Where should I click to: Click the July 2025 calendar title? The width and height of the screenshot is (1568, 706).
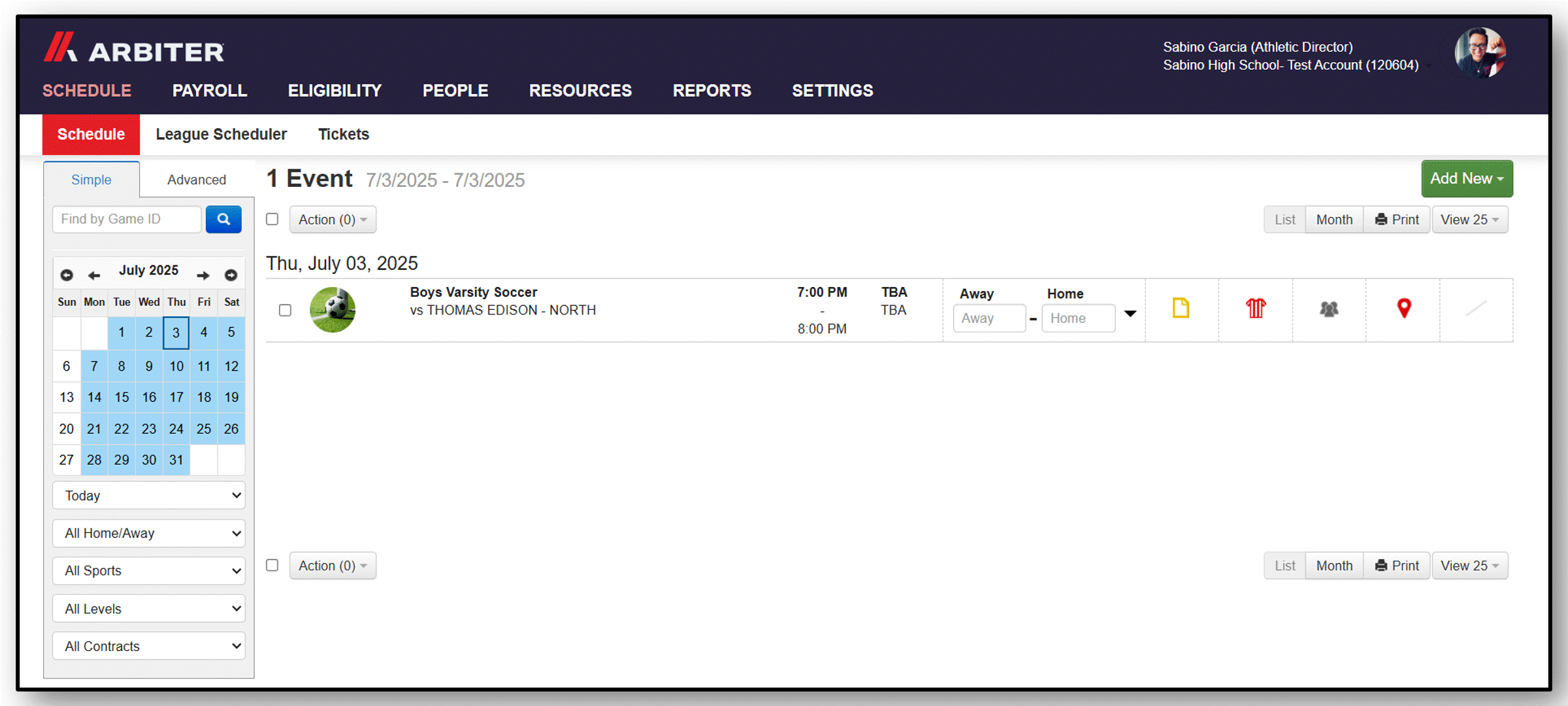coord(149,270)
